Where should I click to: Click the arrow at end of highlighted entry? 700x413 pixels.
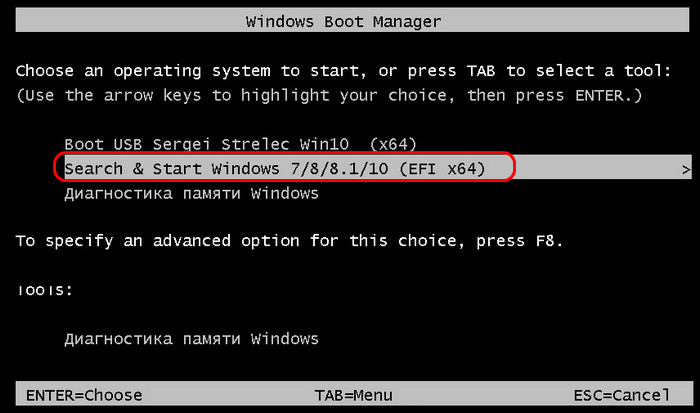(686, 170)
